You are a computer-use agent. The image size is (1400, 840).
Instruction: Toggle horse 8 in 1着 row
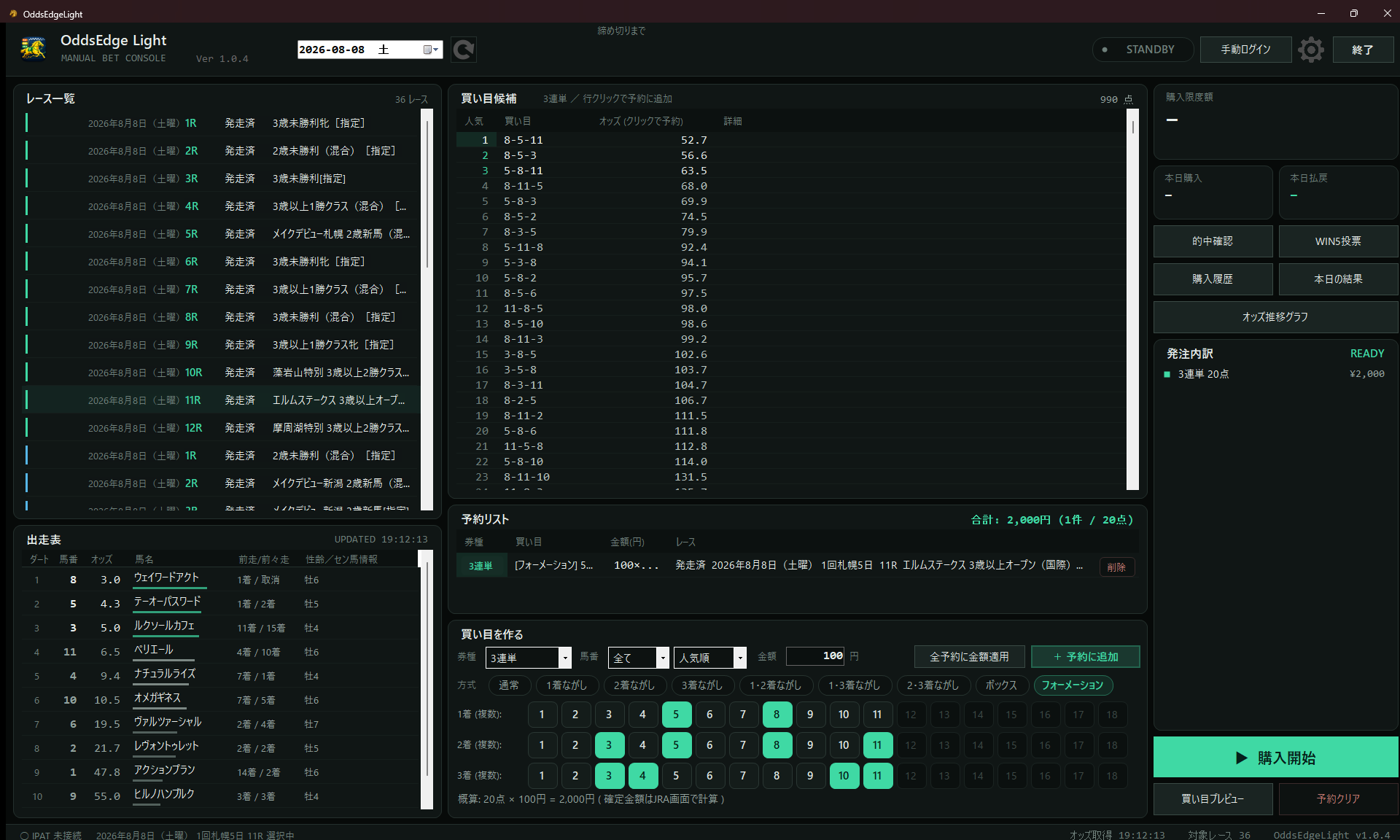[x=777, y=714]
